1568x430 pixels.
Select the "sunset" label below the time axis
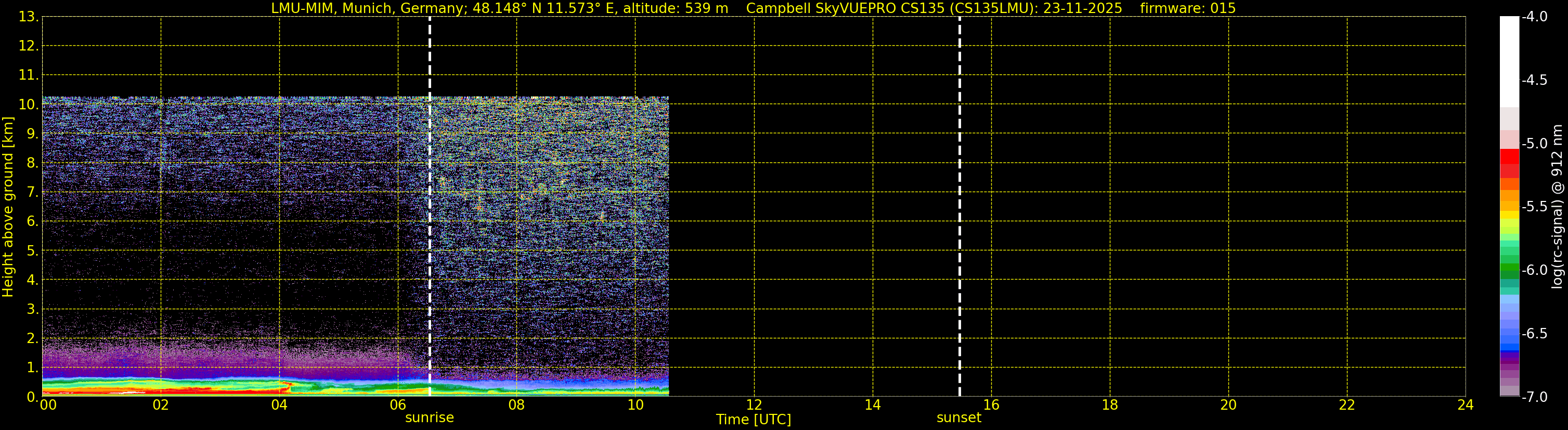pyautogui.click(x=958, y=418)
